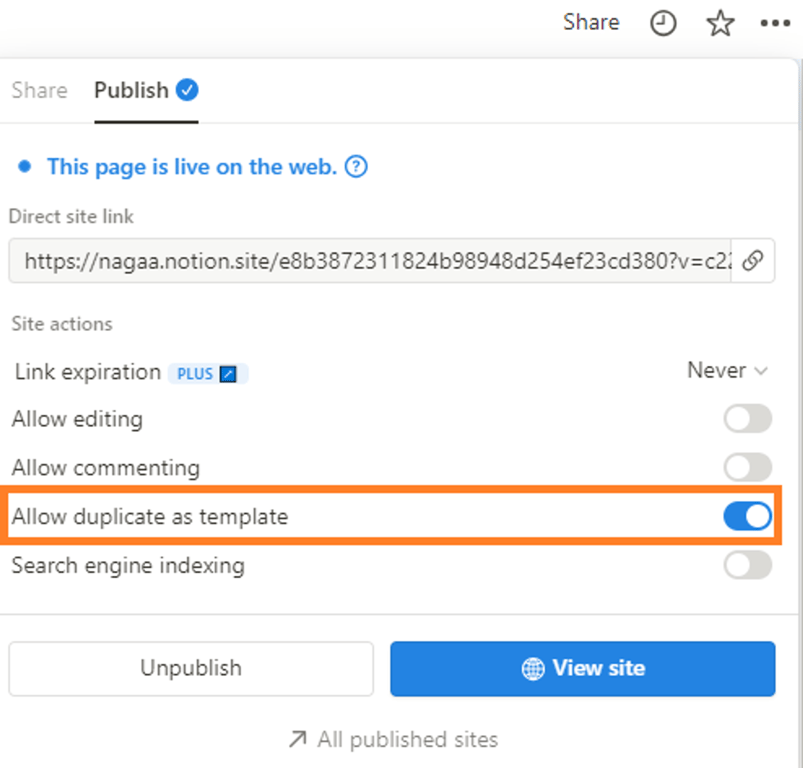Click the Unpublish button
The height and width of the screenshot is (768, 803).
click(x=191, y=668)
